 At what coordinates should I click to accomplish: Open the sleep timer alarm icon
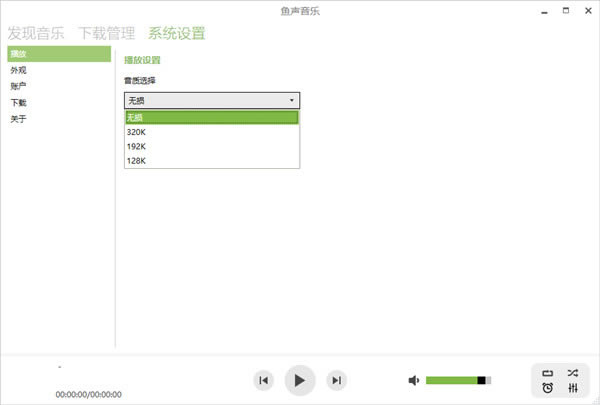(548, 388)
